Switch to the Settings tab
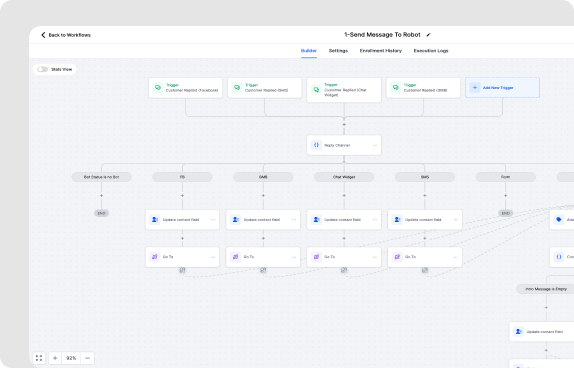The width and height of the screenshot is (574, 368). click(x=338, y=51)
